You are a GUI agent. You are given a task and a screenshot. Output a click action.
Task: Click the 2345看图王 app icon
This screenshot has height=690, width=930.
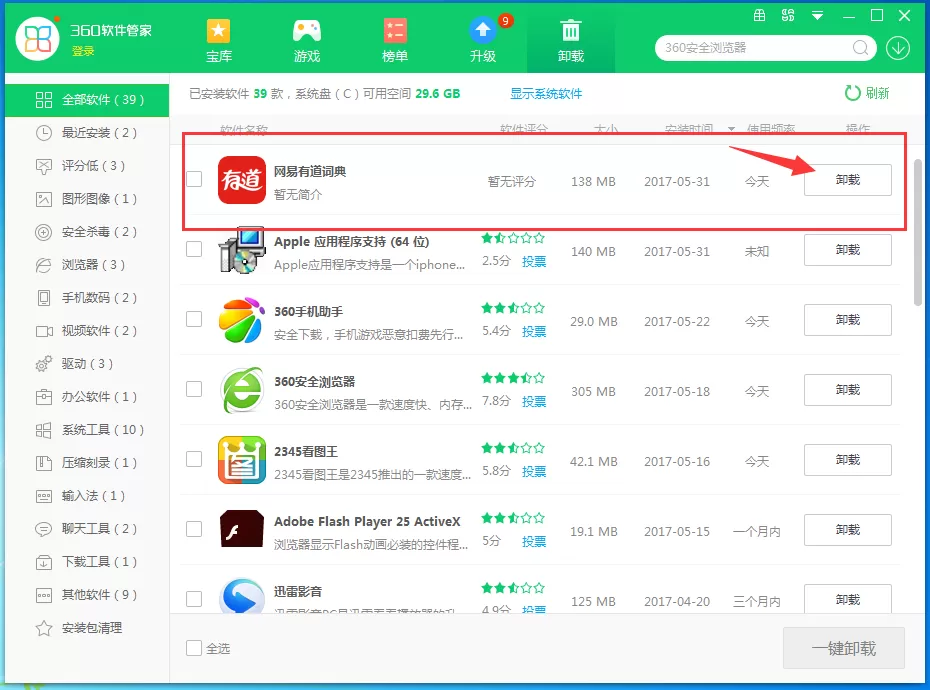pos(241,460)
